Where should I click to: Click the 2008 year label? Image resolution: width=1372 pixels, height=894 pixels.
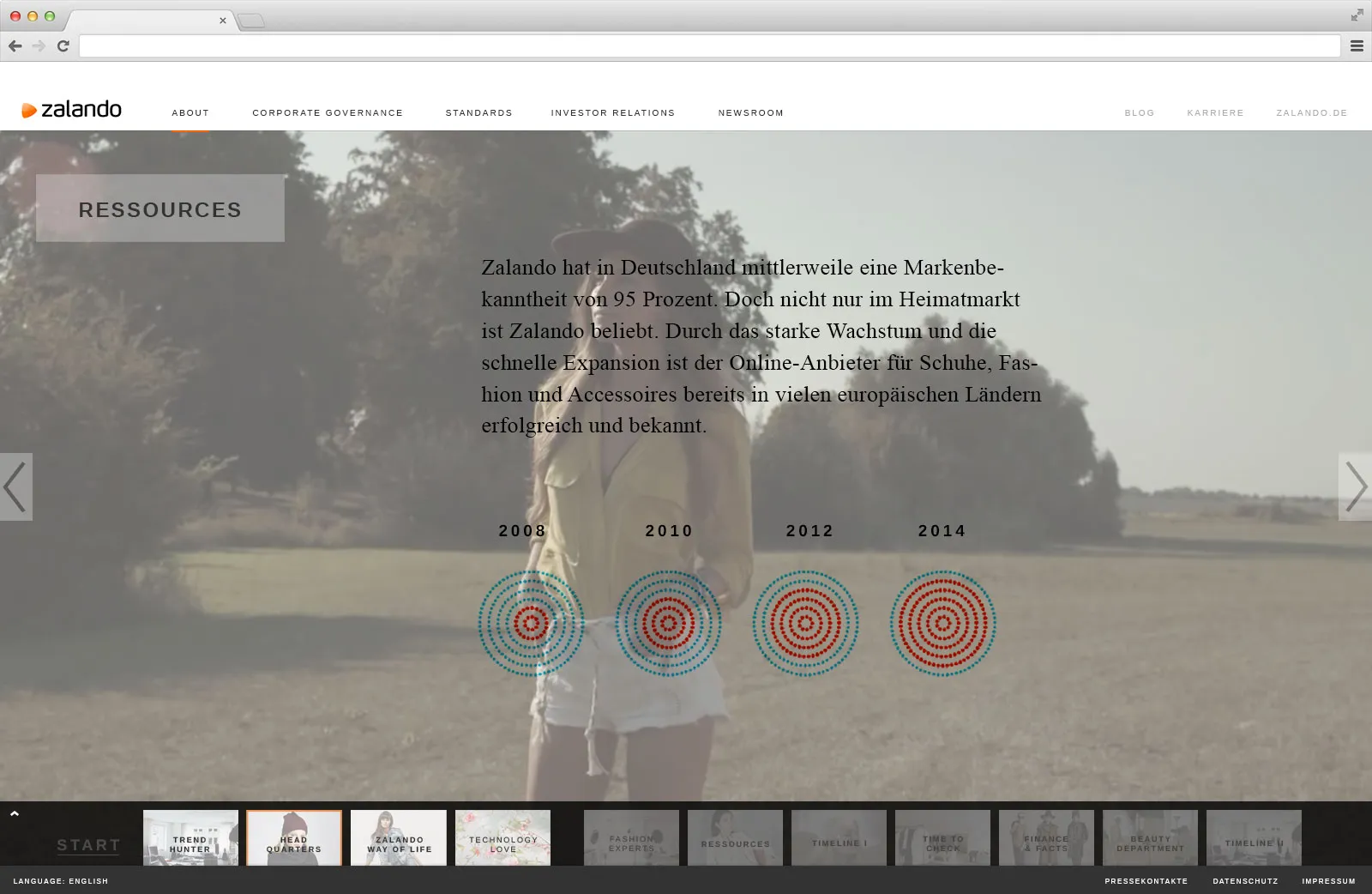click(x=522, y=531)
